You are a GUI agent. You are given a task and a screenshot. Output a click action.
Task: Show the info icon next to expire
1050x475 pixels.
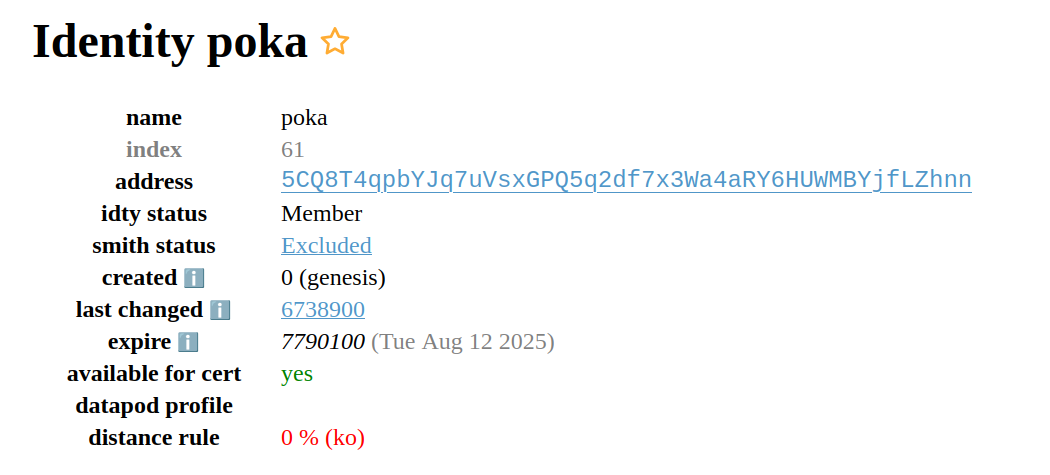tap(188, 342)
